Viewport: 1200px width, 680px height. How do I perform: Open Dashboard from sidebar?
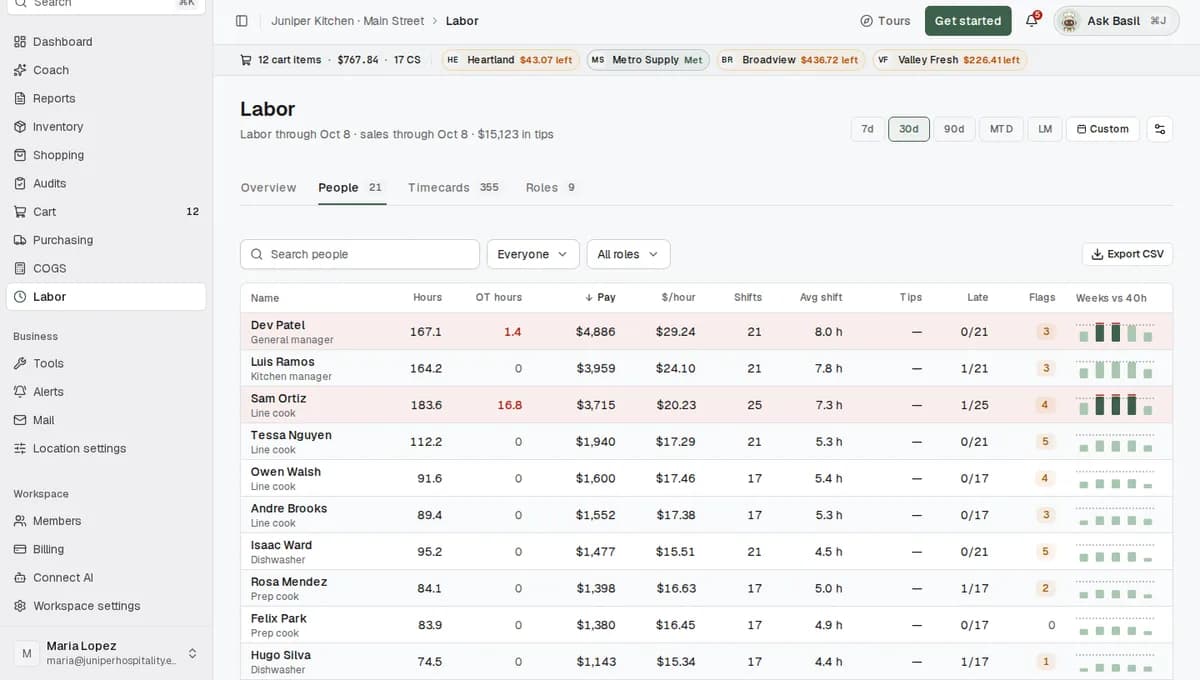click(x=106, y=42)
